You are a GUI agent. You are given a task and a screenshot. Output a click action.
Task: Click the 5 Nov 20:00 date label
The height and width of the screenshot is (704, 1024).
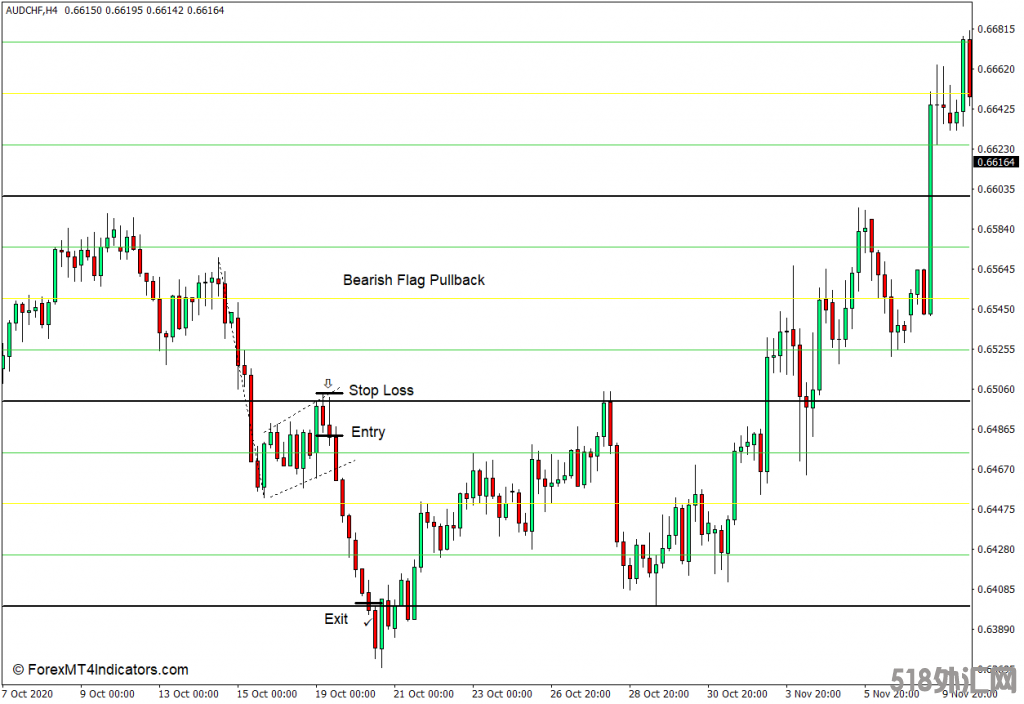891,694
